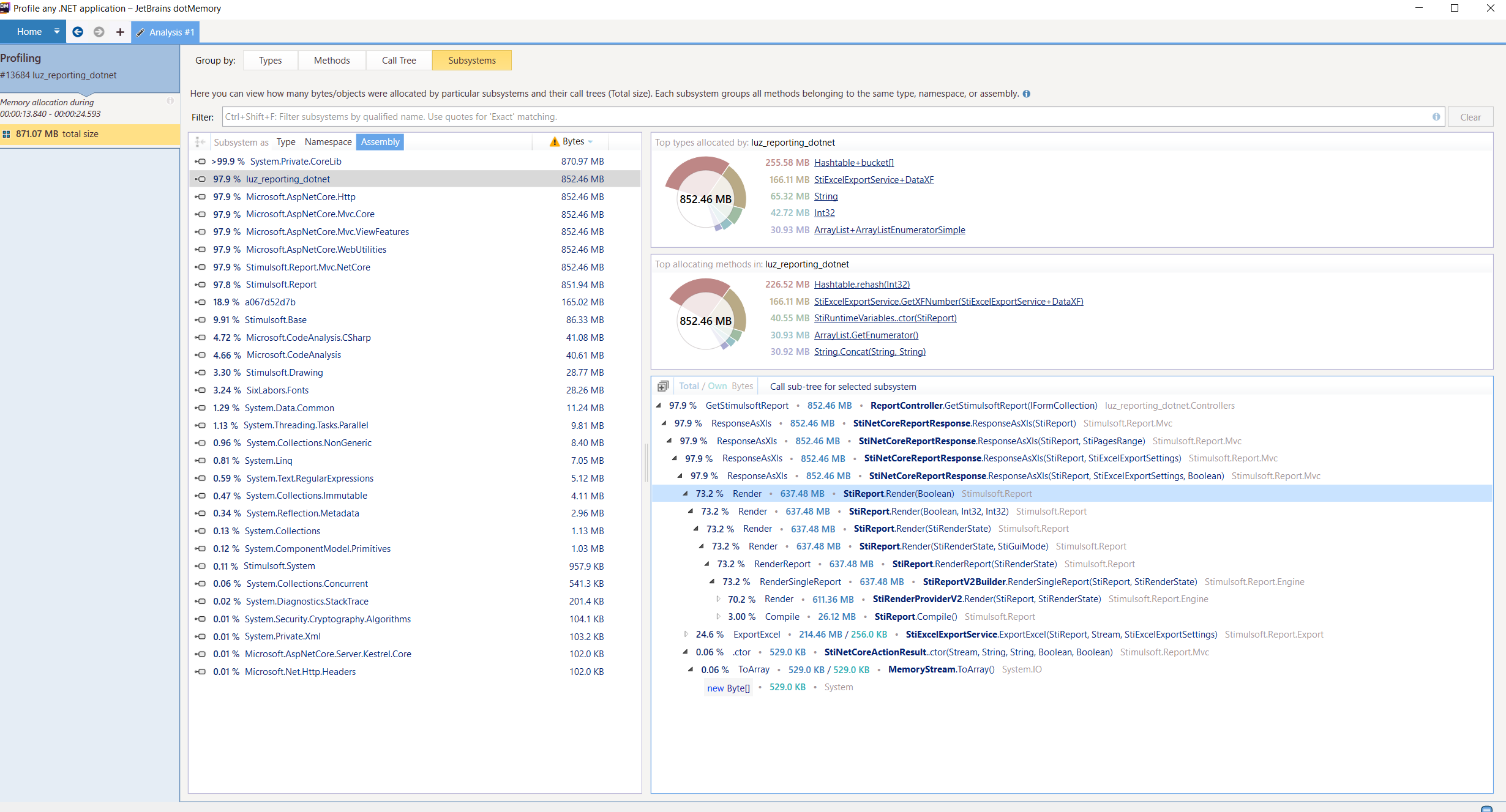Select the new Byte[] 529.0 KB row
The width and height of the screenshot is (1506, 812).
coord(1072,687)
